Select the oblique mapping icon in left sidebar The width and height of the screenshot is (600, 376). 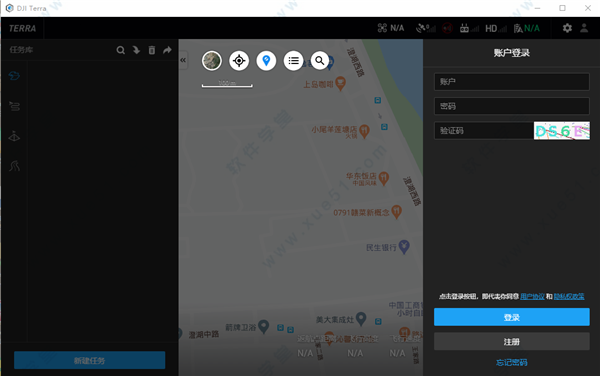click(14, 136)
